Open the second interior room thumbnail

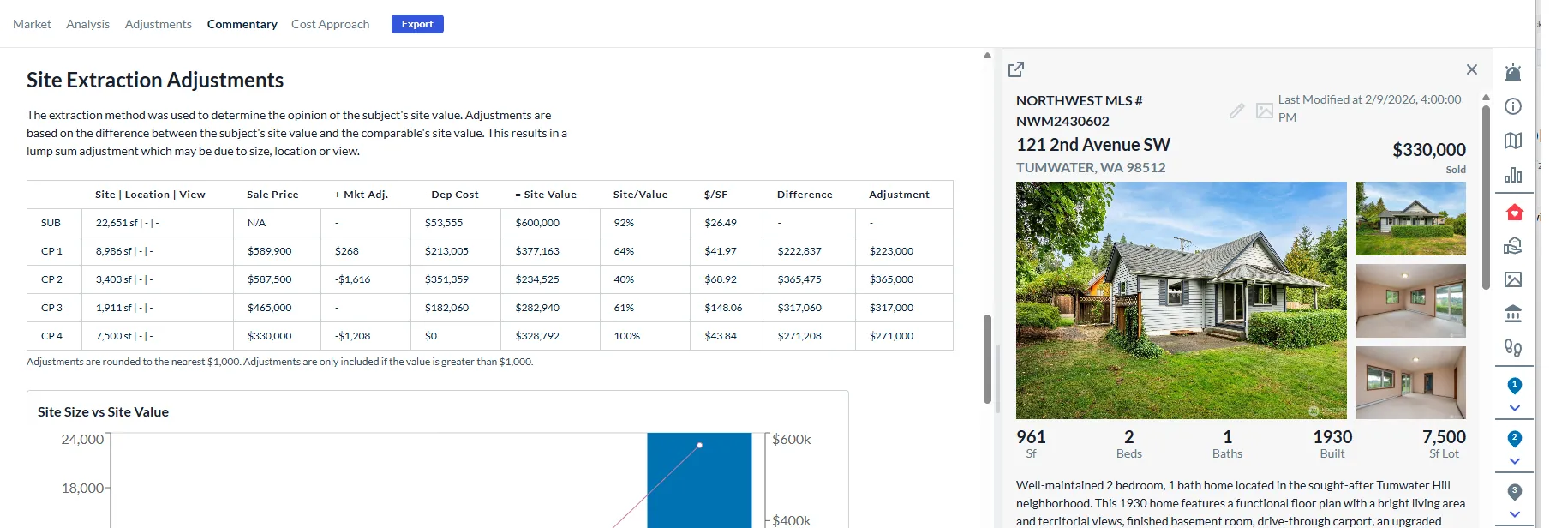[1410, 301]
